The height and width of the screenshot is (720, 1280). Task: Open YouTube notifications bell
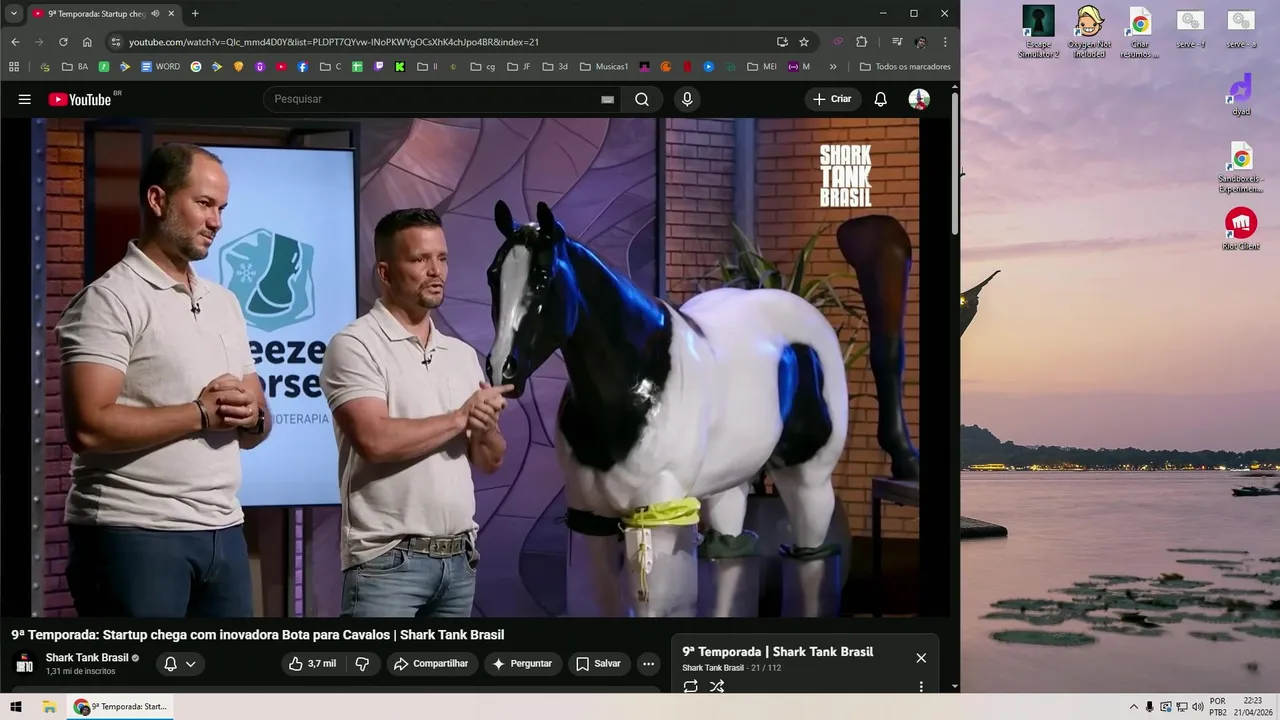881,99
